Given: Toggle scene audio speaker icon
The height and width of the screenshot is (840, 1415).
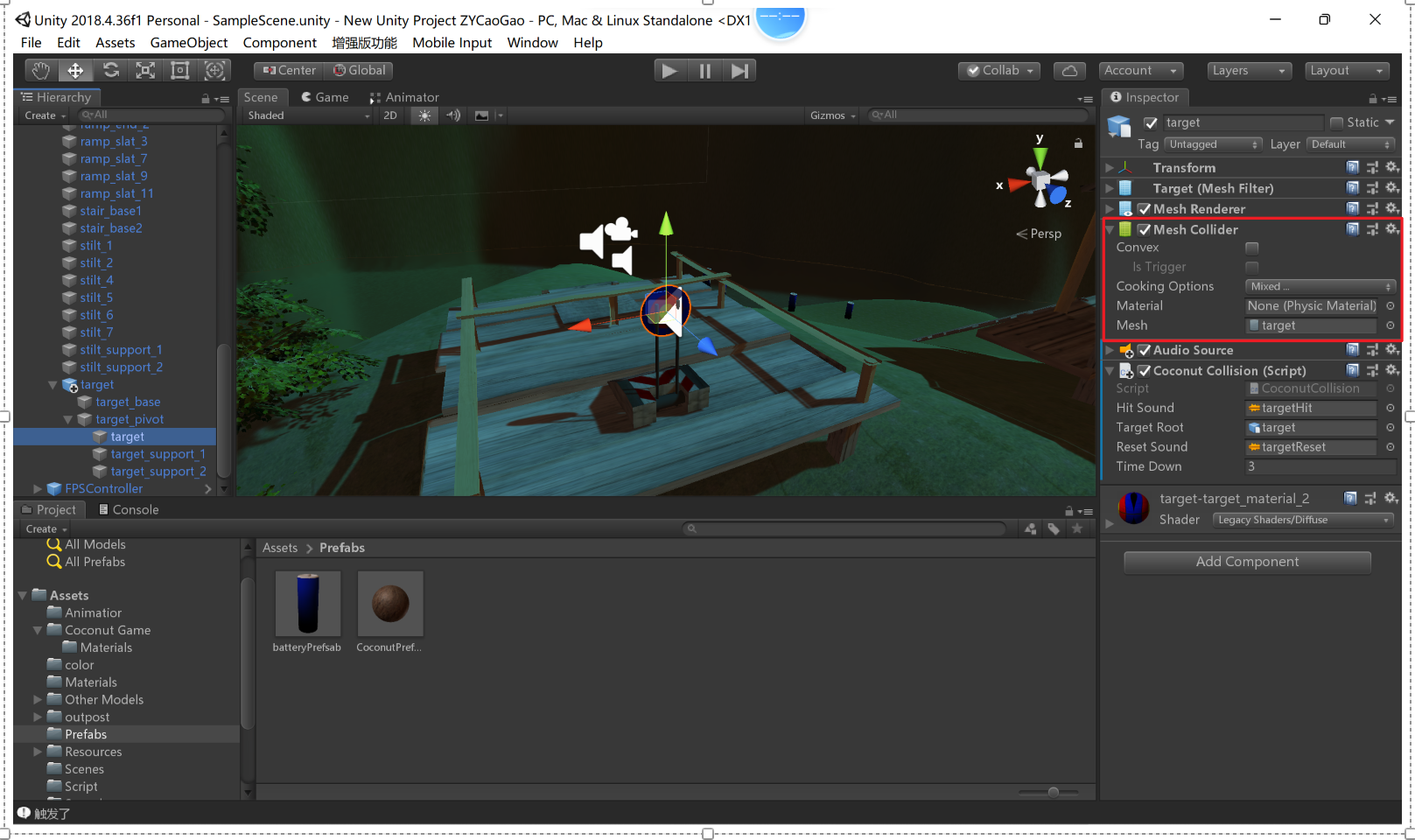Looking at the screenshot, I should pos(453,115).
